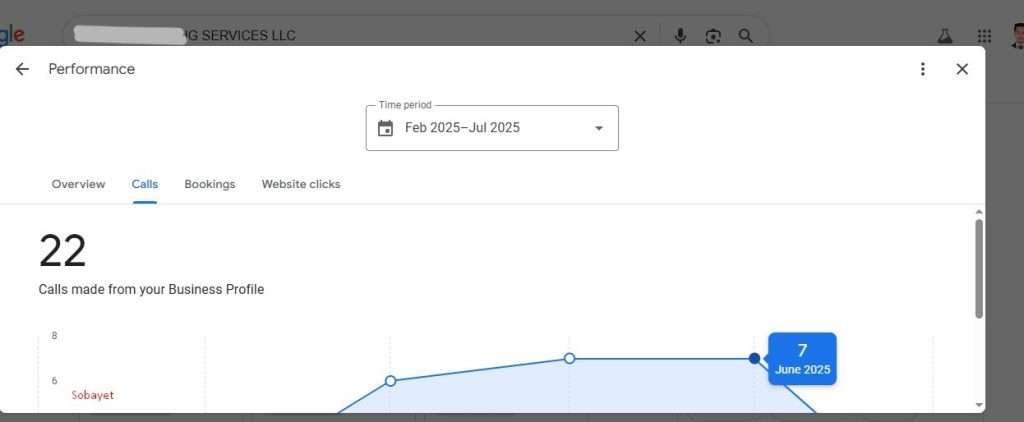Screen dimensions: 1024x422
Task: Click the back arrow beside Performance
Action: (x=22, y=69)
